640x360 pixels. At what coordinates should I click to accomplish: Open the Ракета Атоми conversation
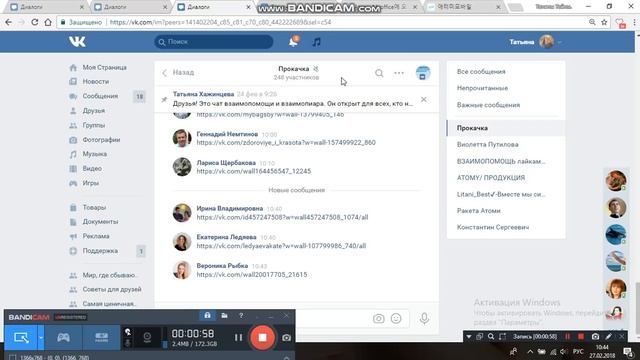478,211
